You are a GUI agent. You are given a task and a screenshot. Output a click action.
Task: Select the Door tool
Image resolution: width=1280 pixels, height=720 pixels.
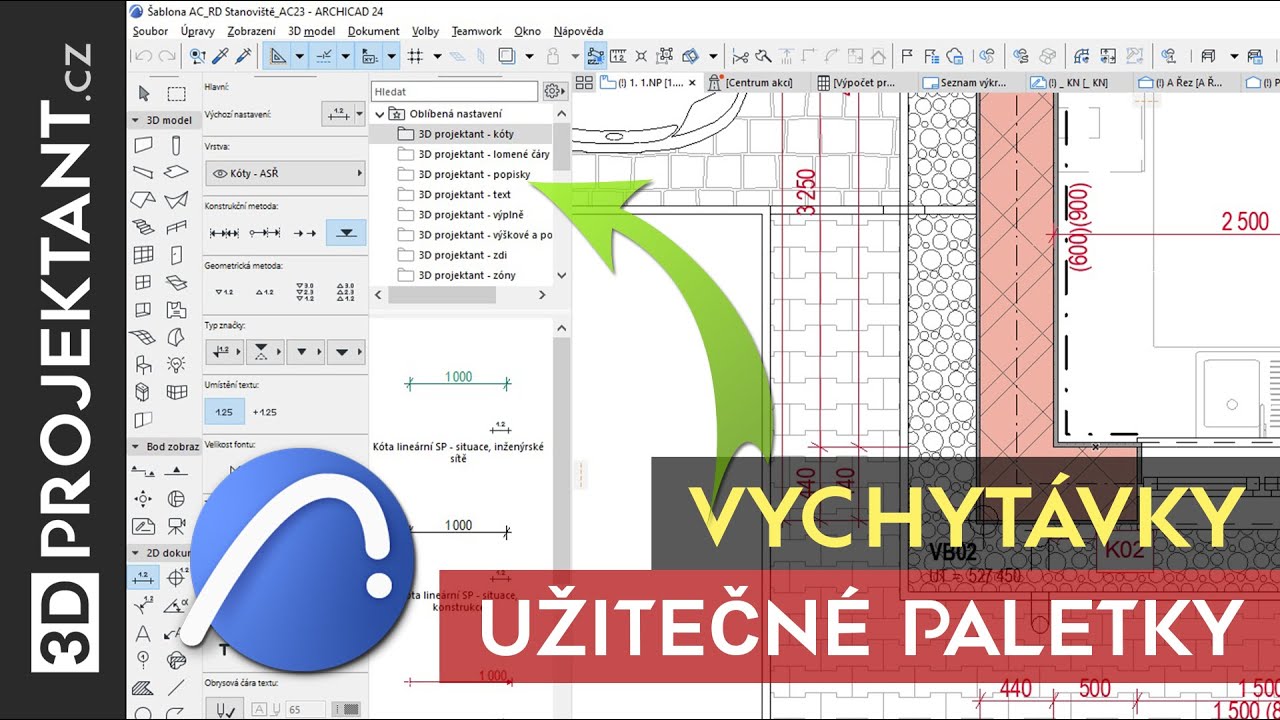click(176, 255)
